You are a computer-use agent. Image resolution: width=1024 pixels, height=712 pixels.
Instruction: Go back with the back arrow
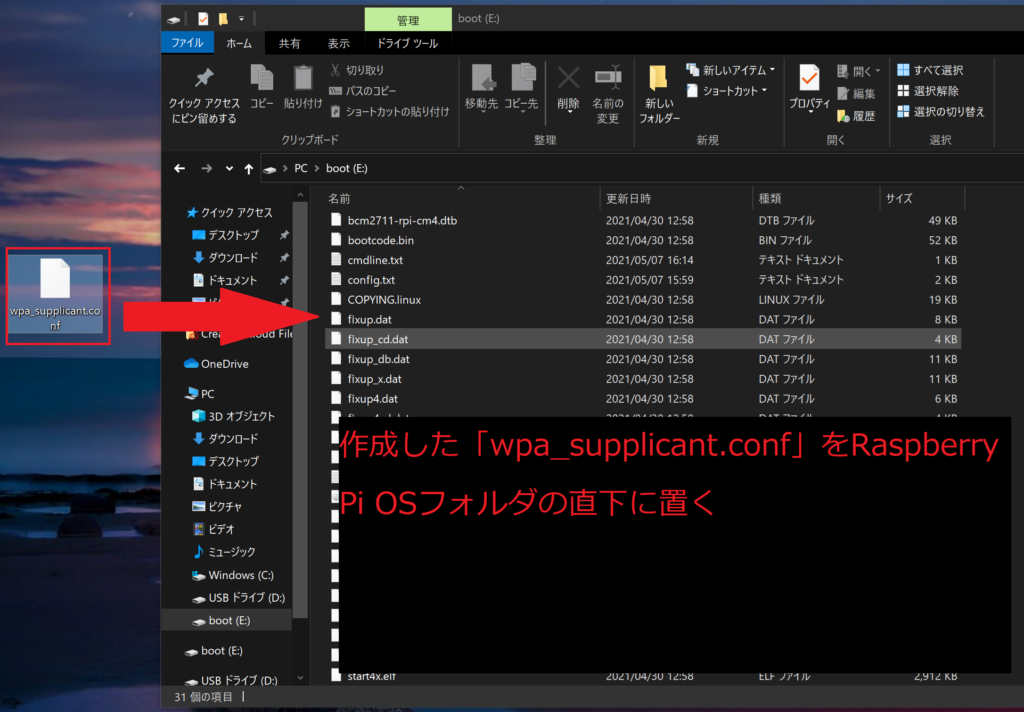(x=180, y=169)
